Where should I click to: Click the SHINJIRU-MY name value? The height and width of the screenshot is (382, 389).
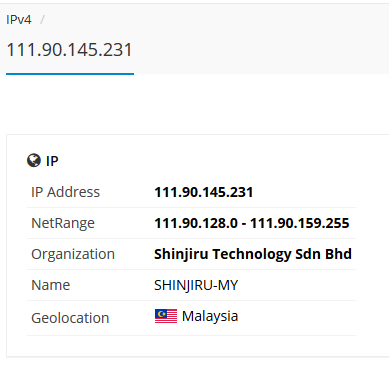tap(196, 285)
